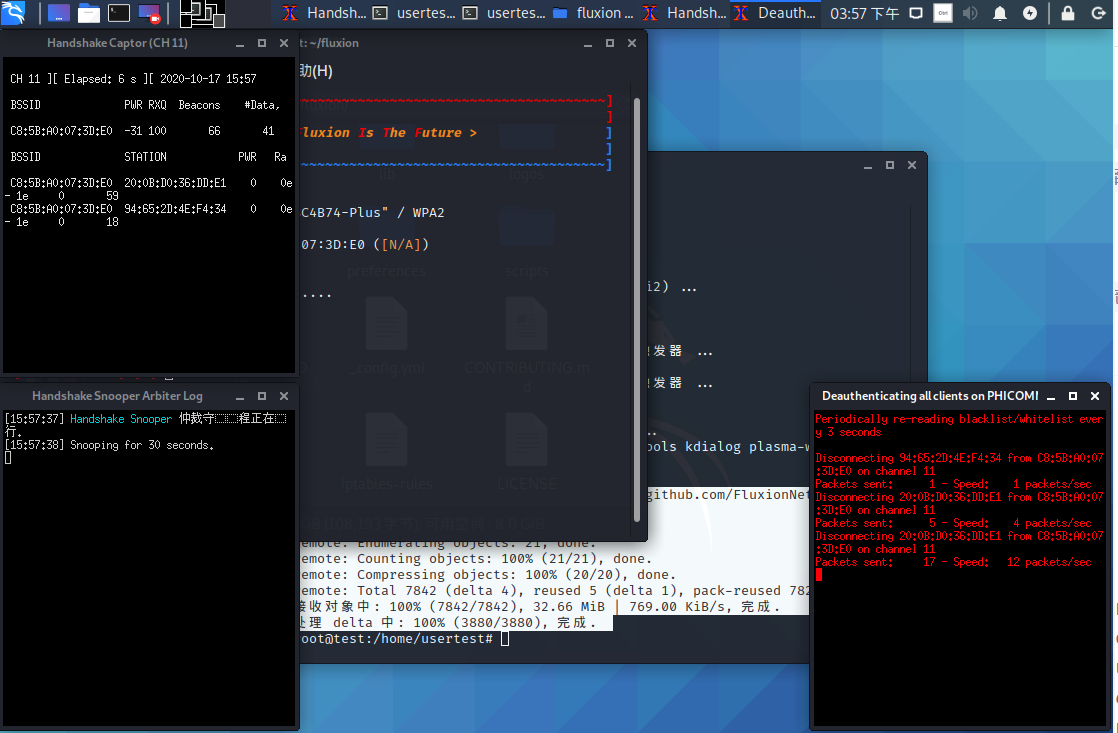Click the WPA2 text in fluxion terminal

(x=428, y=212)
